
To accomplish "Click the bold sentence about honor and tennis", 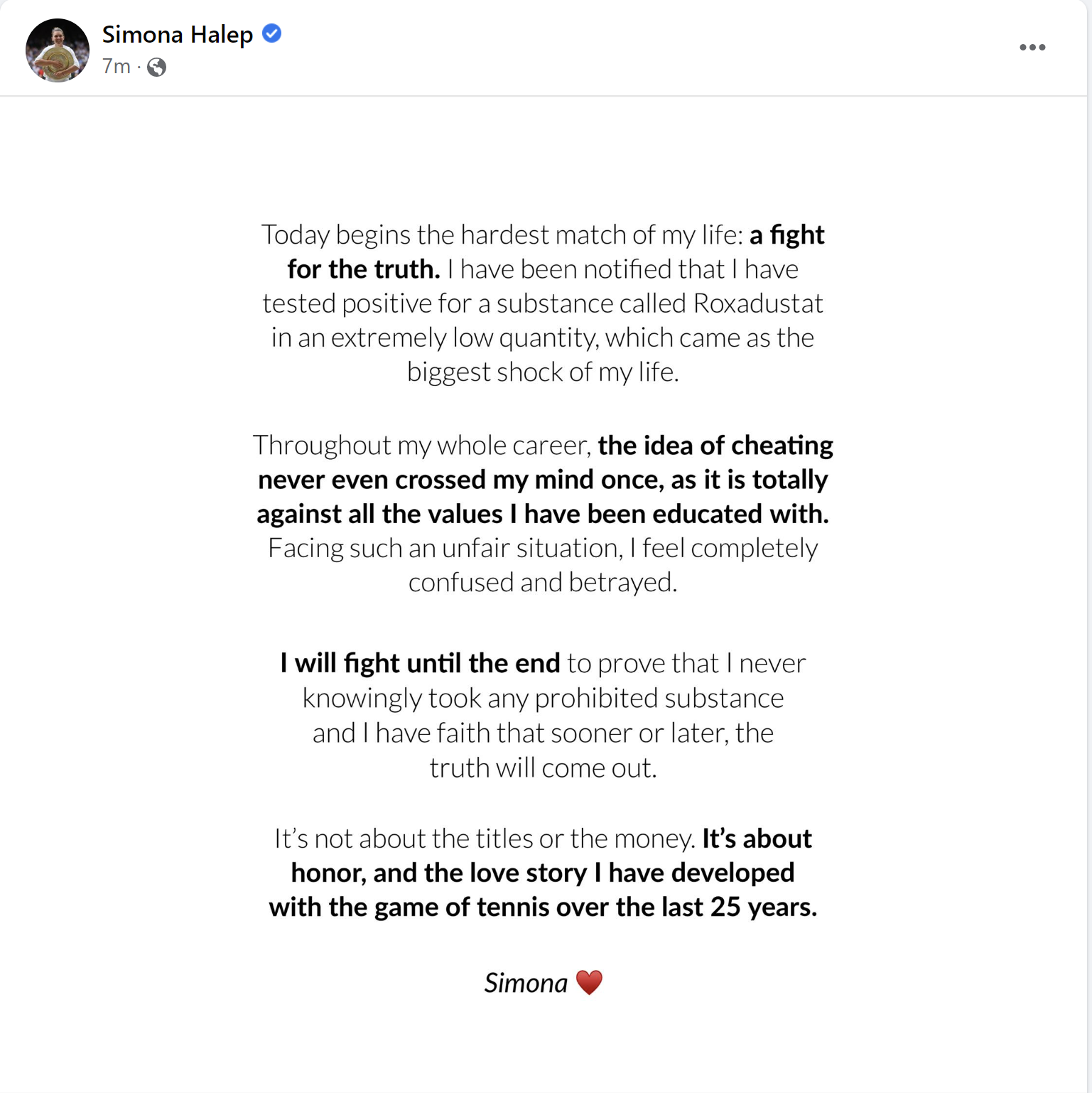I will [x=544, y=873].
